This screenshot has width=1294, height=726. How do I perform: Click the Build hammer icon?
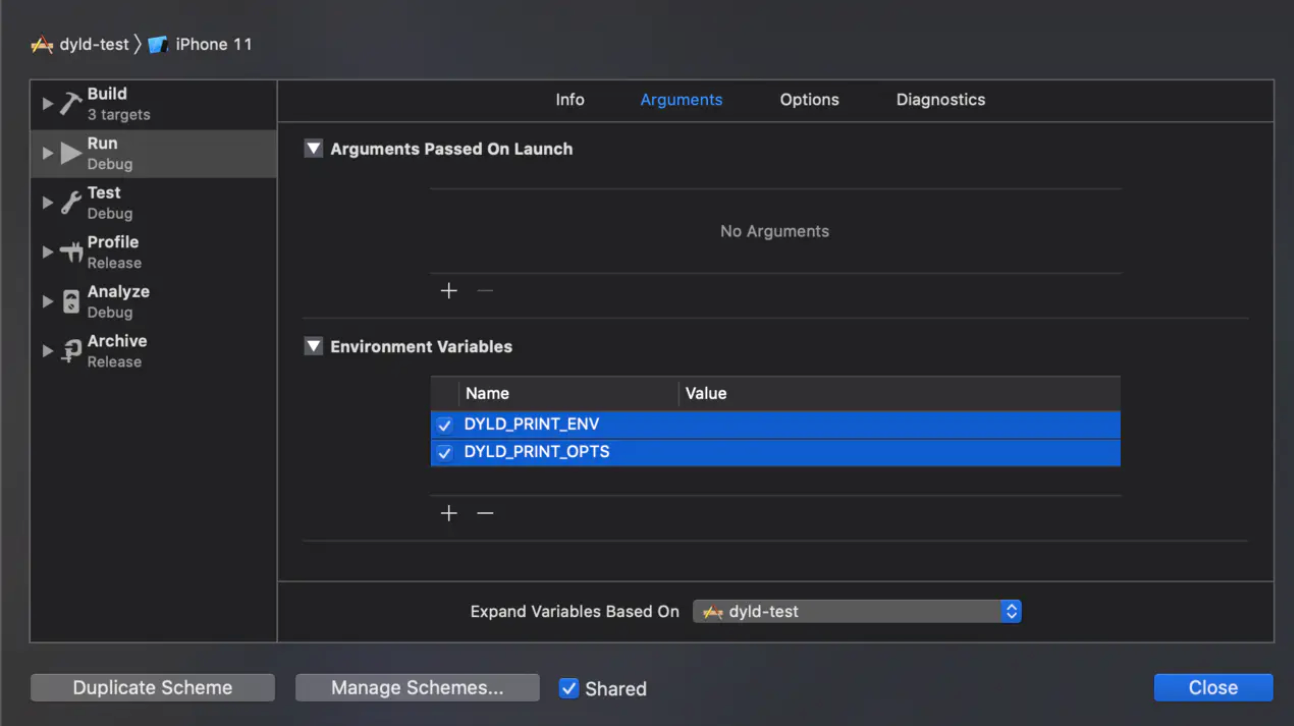70,104
